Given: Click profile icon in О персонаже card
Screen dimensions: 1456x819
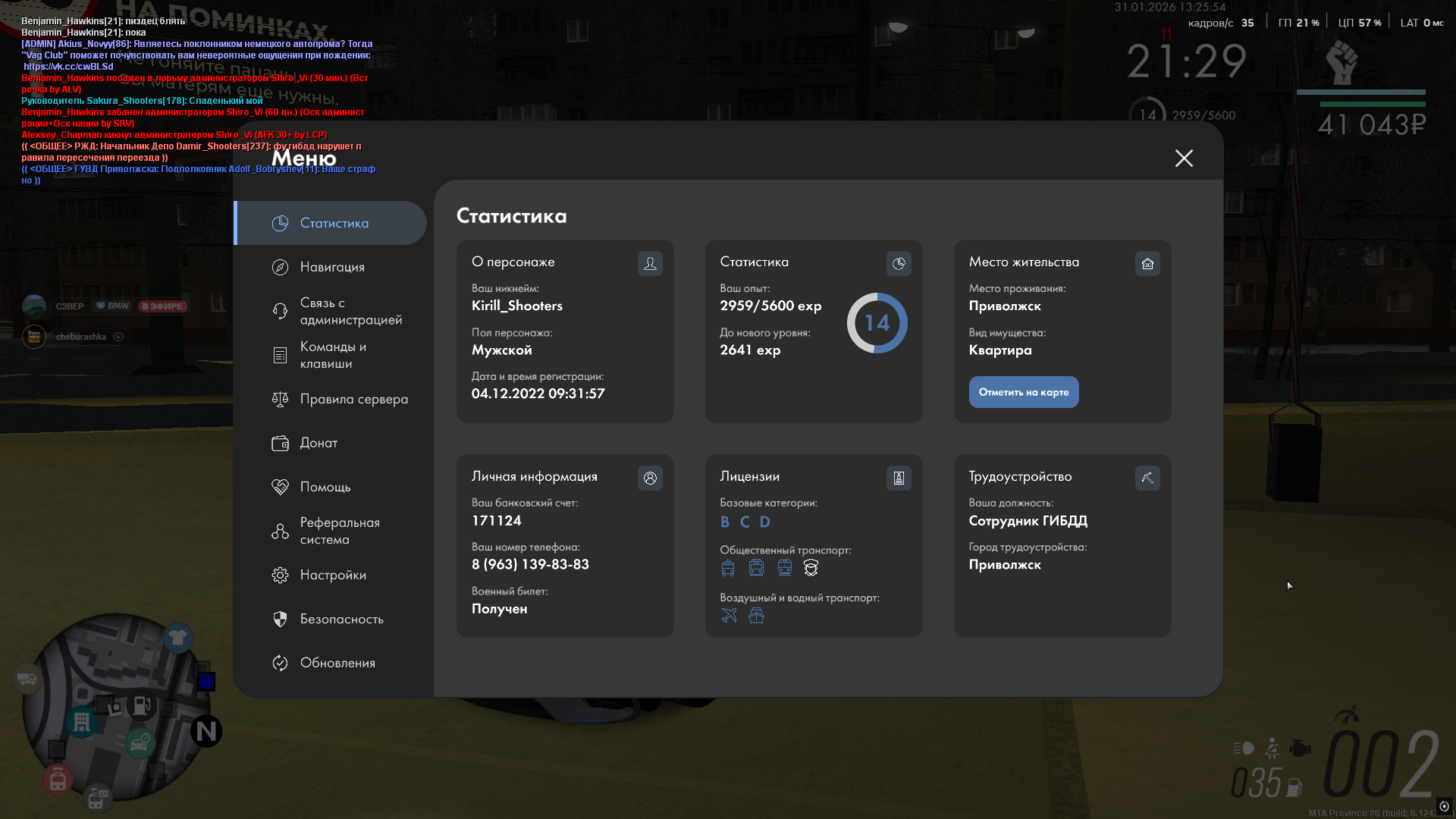Looking at the screenshot, I should [650, 263].
